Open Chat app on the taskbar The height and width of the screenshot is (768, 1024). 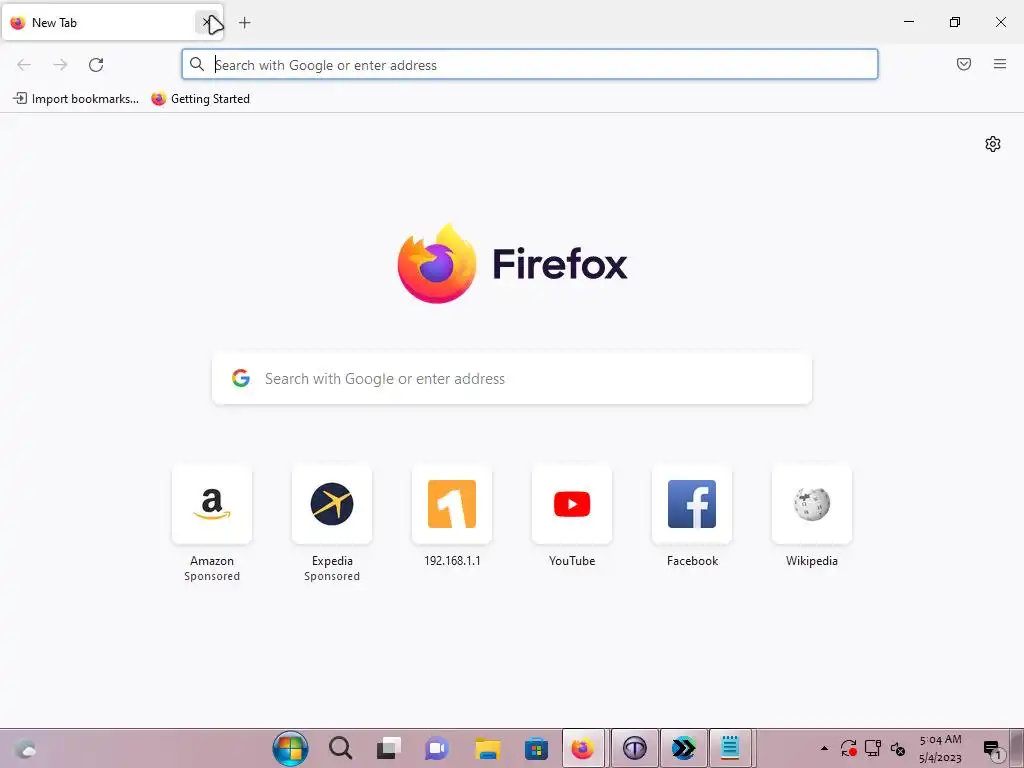(x=437, y=748)
